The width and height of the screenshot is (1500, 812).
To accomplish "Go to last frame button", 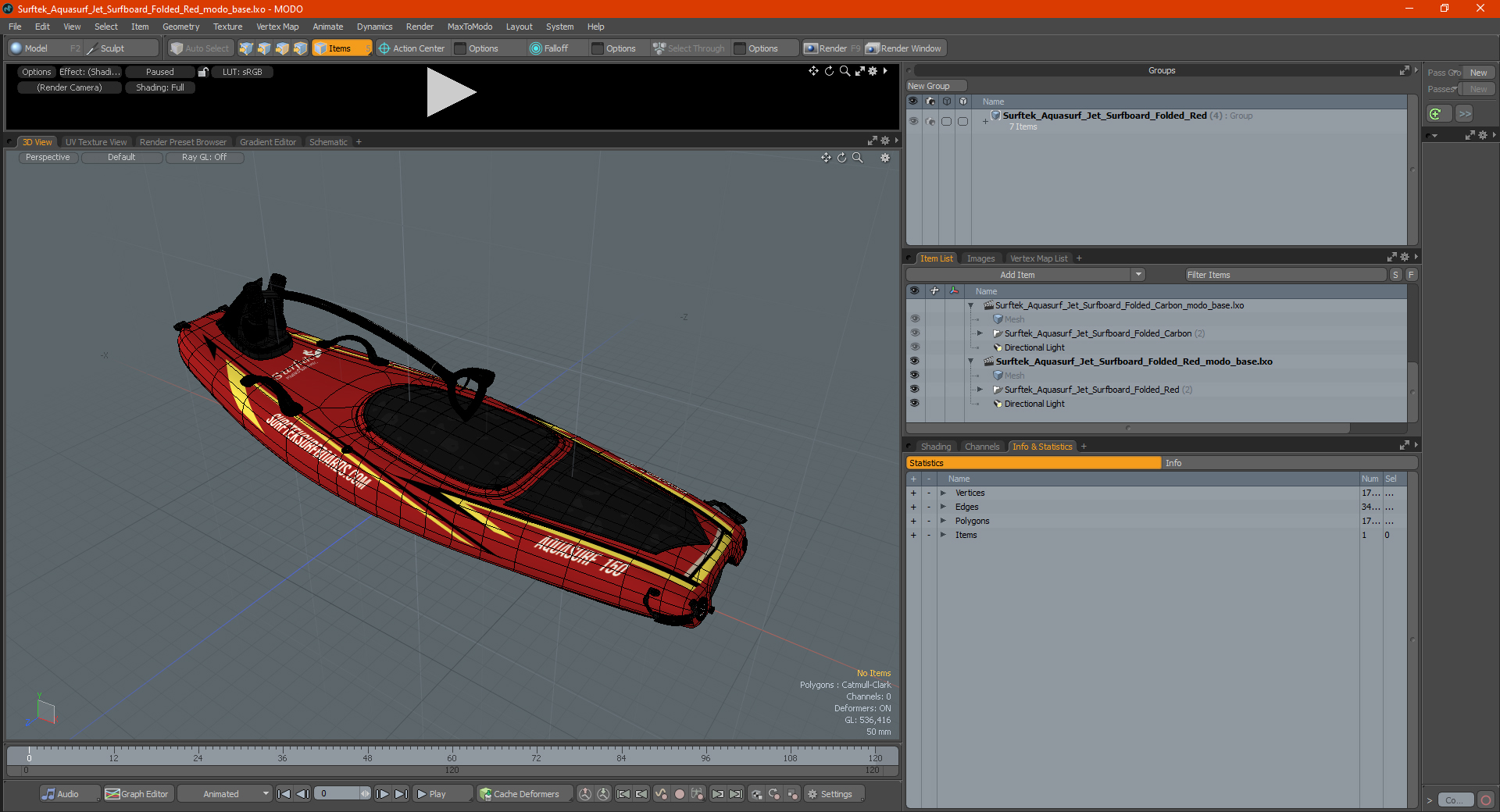I will pos(401,794).
